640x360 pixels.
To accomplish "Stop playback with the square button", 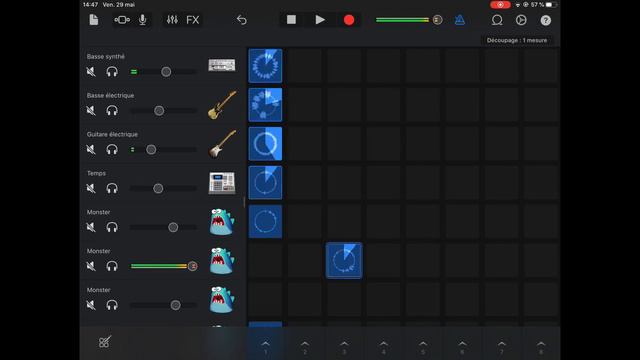I will tap(291, 20).
